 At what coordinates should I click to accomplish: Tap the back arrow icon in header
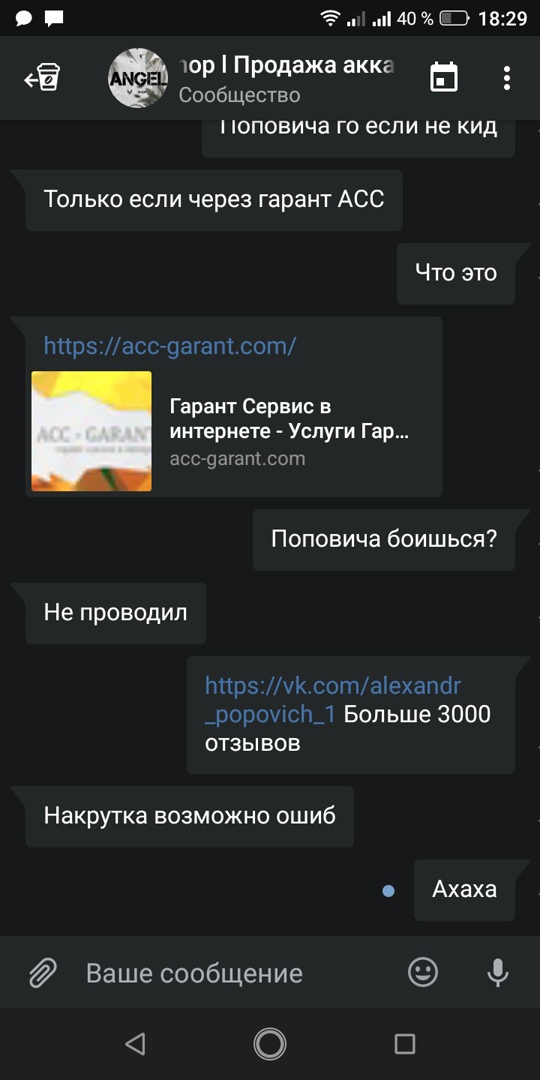[43, 78]
